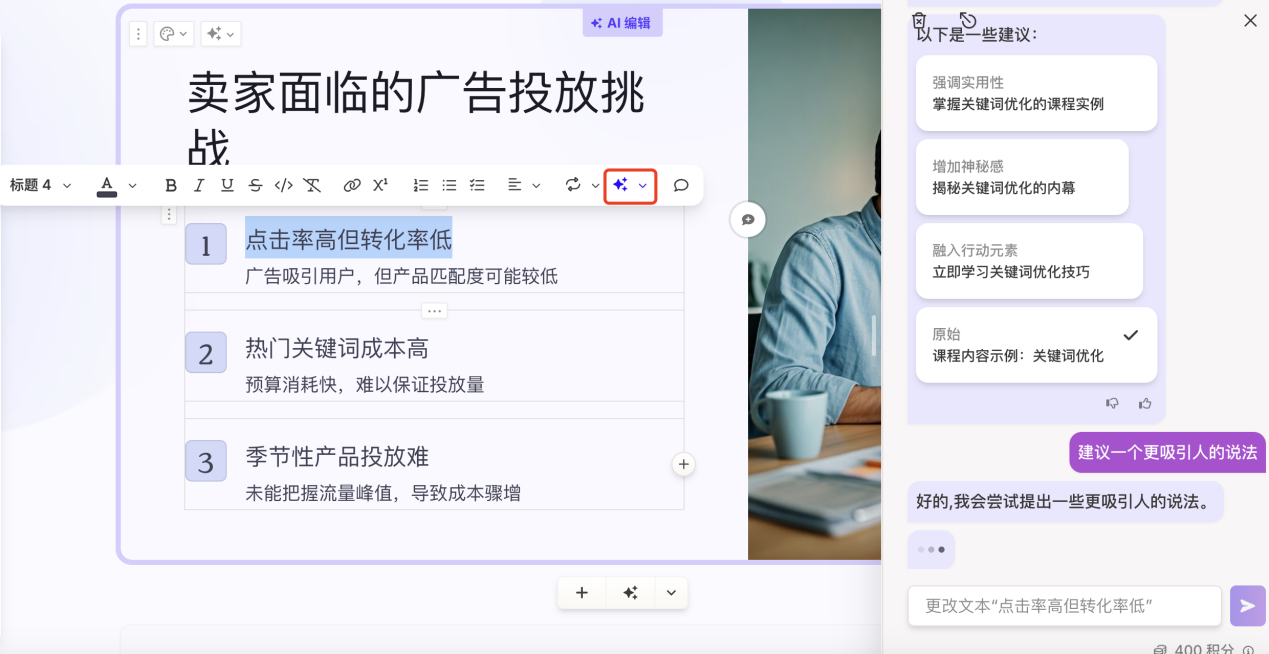The height and width of the screenshot is (654, 1269).
Task: Click the round comment bubble beside image
Action: pos(747,219)
